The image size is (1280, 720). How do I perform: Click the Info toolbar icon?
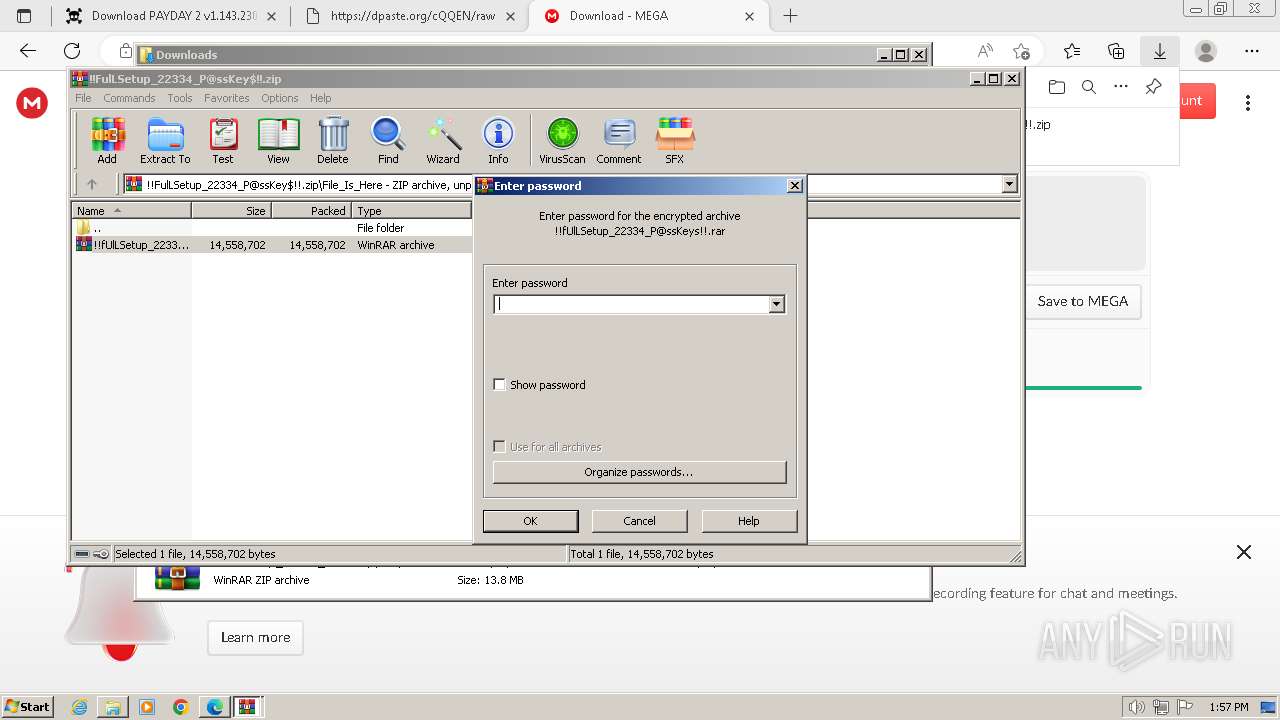click(498, 140)
